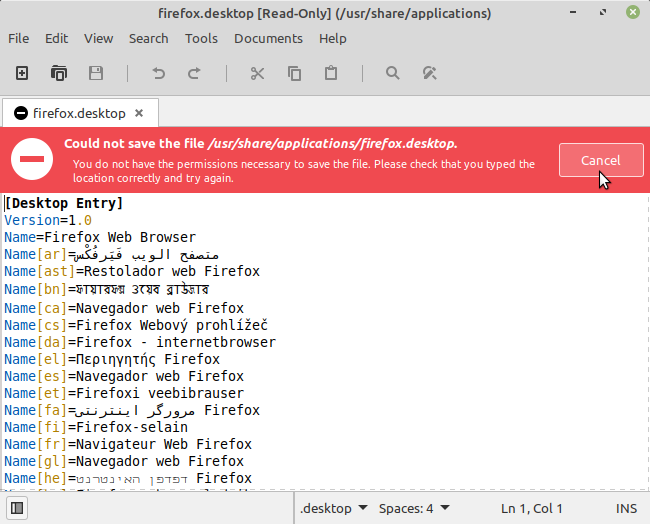Click the Name[da] internetbrowser line
Image resolution: width=650 pixels, height=524 pixels.
140,342
